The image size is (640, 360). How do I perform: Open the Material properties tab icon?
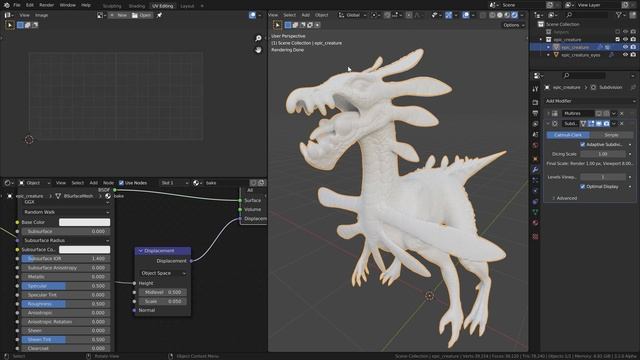[535, 222]
